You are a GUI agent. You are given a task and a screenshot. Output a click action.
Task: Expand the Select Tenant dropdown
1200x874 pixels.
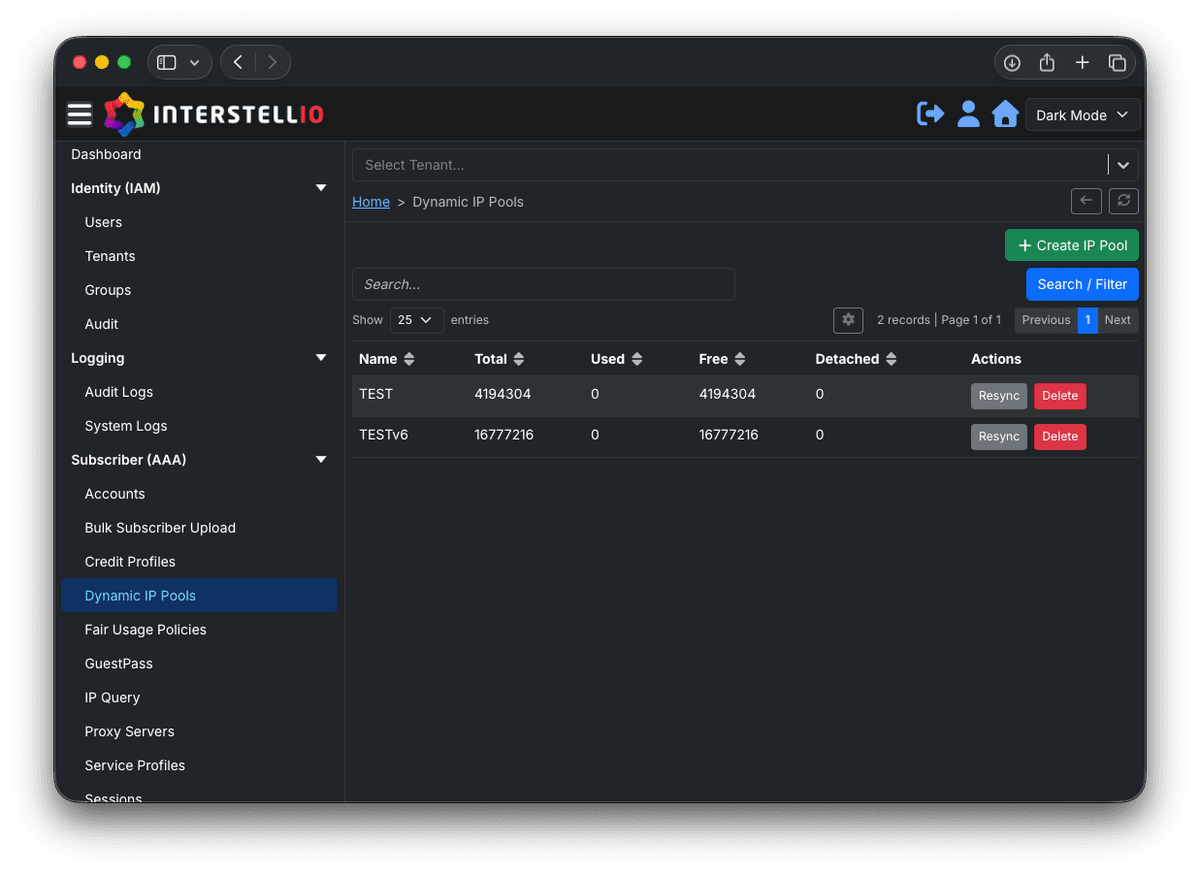click(x=1123, y=165)
